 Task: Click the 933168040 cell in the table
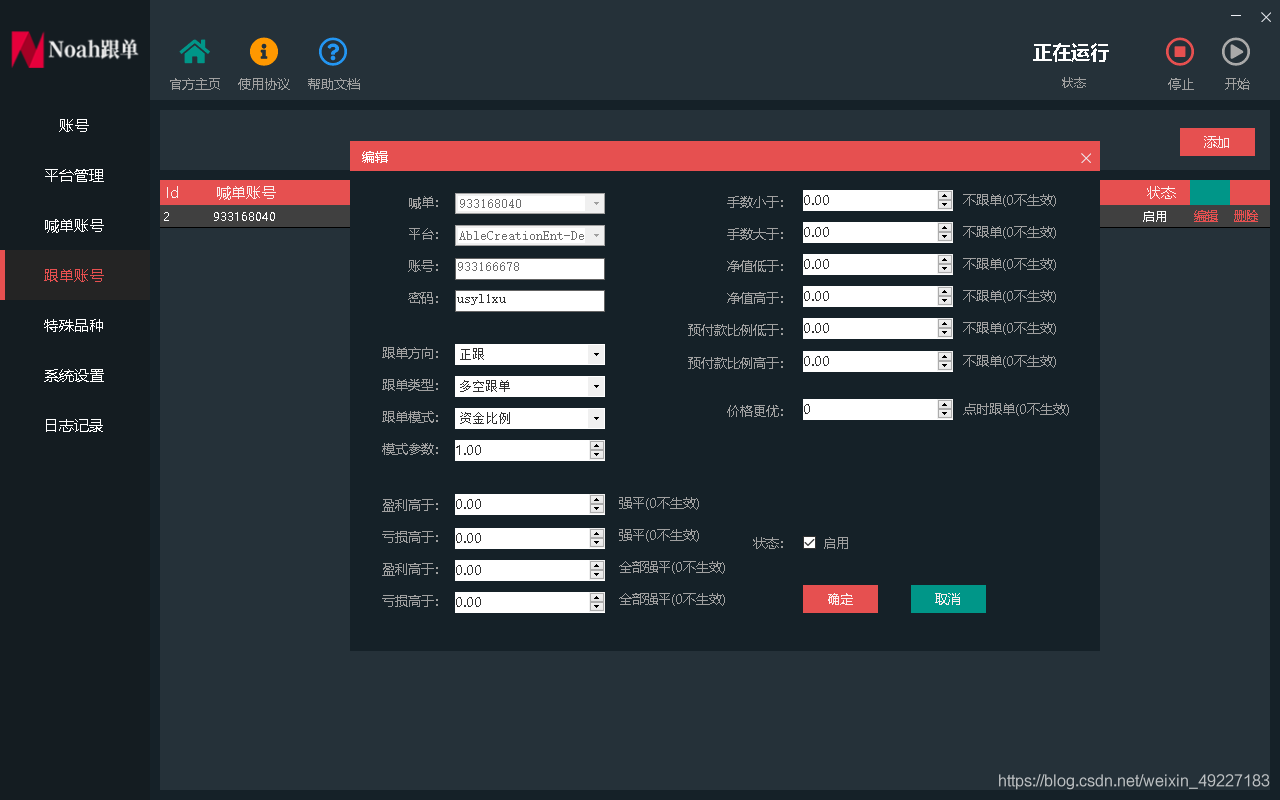[x=244, y=216]
